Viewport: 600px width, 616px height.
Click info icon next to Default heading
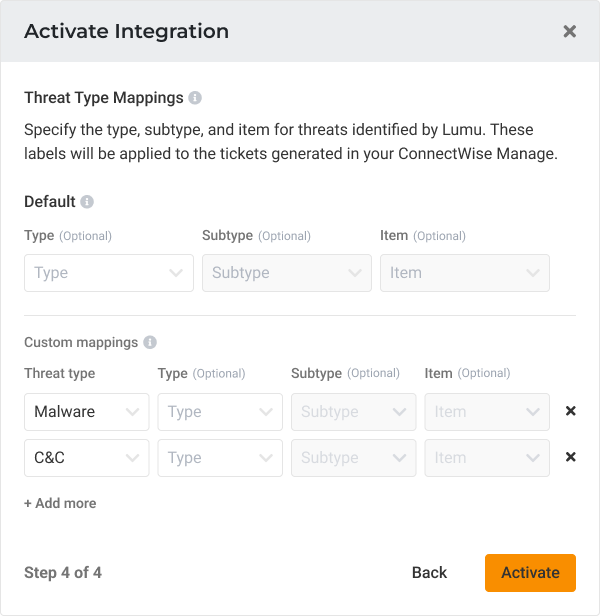coord(87,201)
